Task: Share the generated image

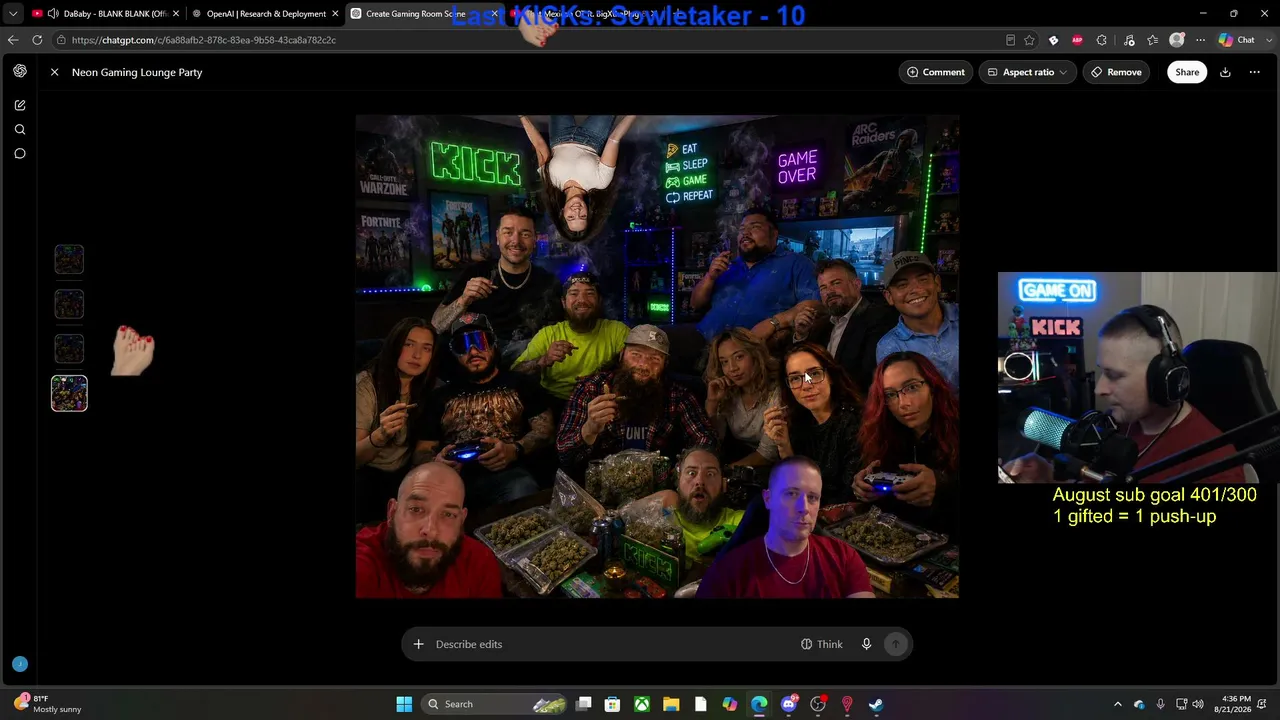Action: coord(1187,72)
